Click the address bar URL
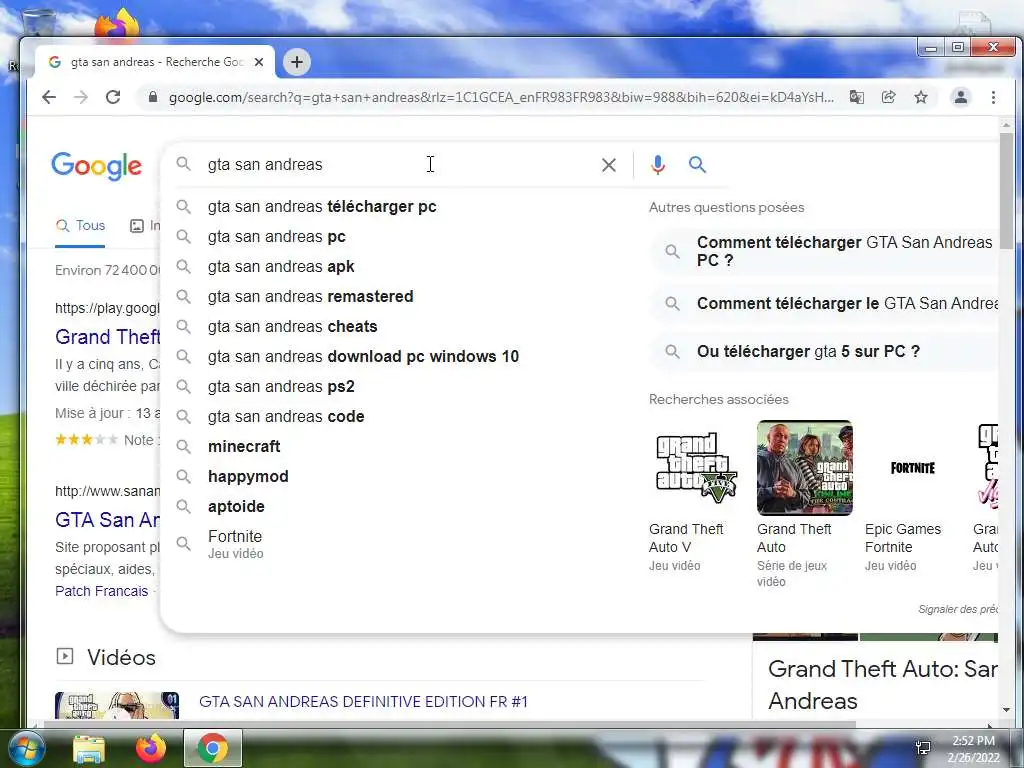This screenshot has height=768, width=1024. [x=501, y=97]
